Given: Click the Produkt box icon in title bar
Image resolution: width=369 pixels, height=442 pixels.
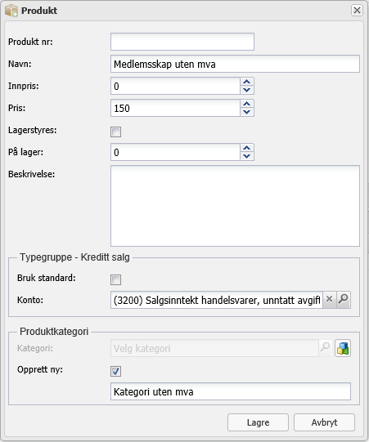Looking at the screenshot, I should tap(11, 10).
